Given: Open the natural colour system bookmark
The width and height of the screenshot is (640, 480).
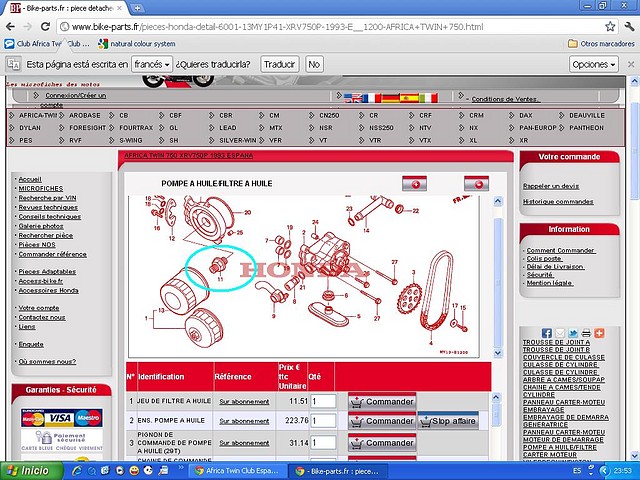Looking at the screenshot, I should point(137,44).
